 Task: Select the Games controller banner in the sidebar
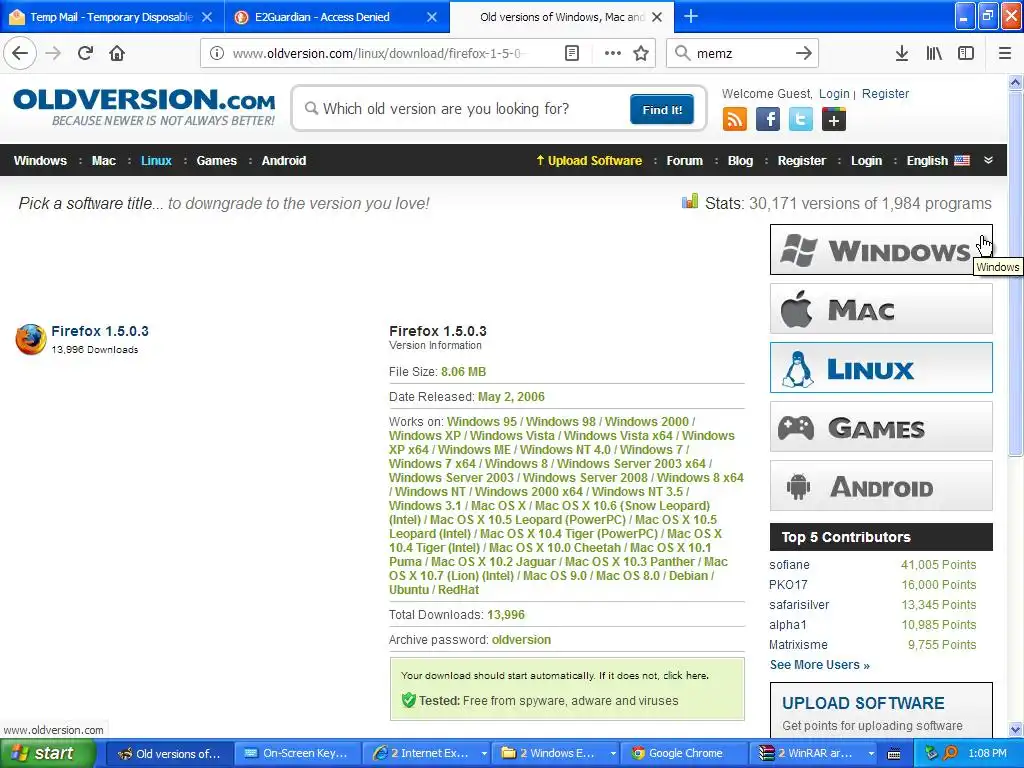pos(881,427)
